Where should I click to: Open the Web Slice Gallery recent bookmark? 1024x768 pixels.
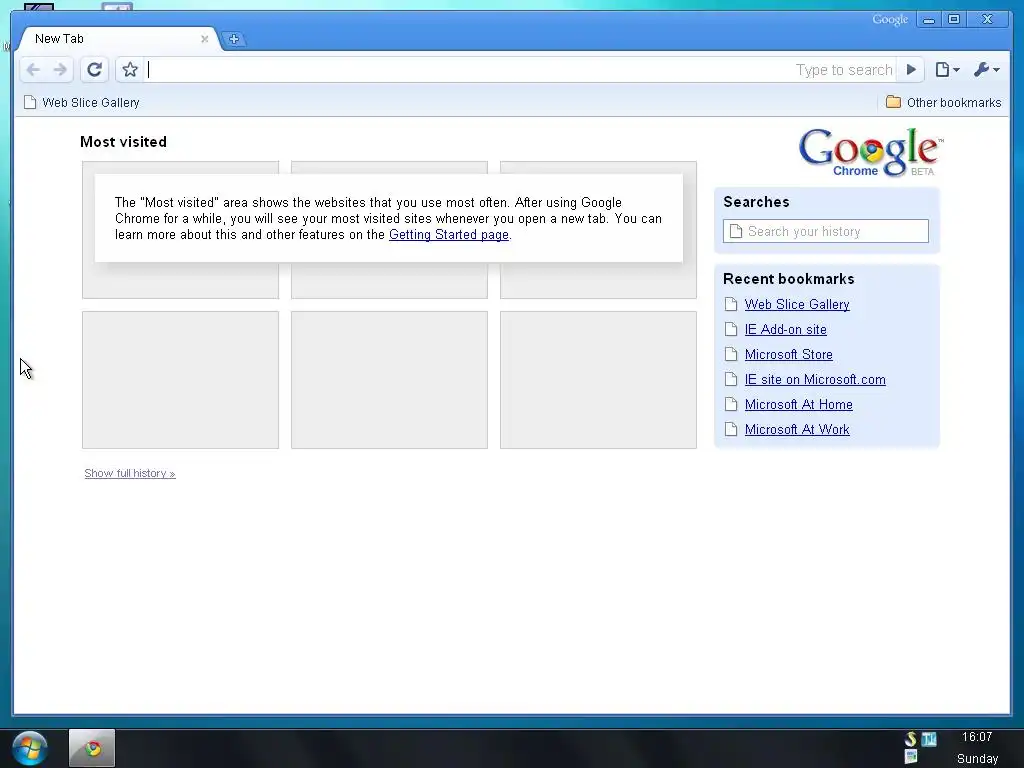pyautogui.click(x=797, y=304)
